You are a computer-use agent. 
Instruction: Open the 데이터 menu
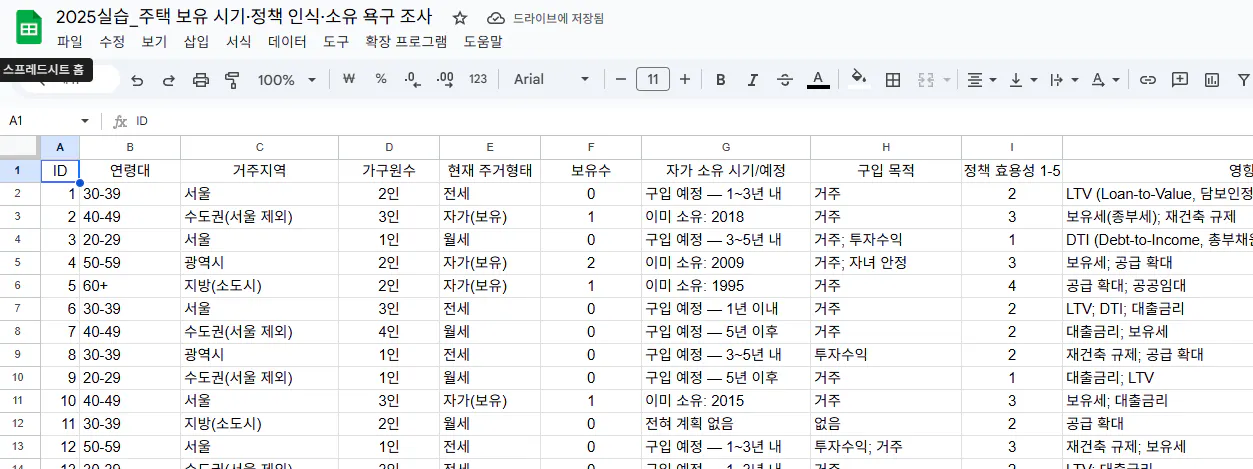(x=288, y=42)
